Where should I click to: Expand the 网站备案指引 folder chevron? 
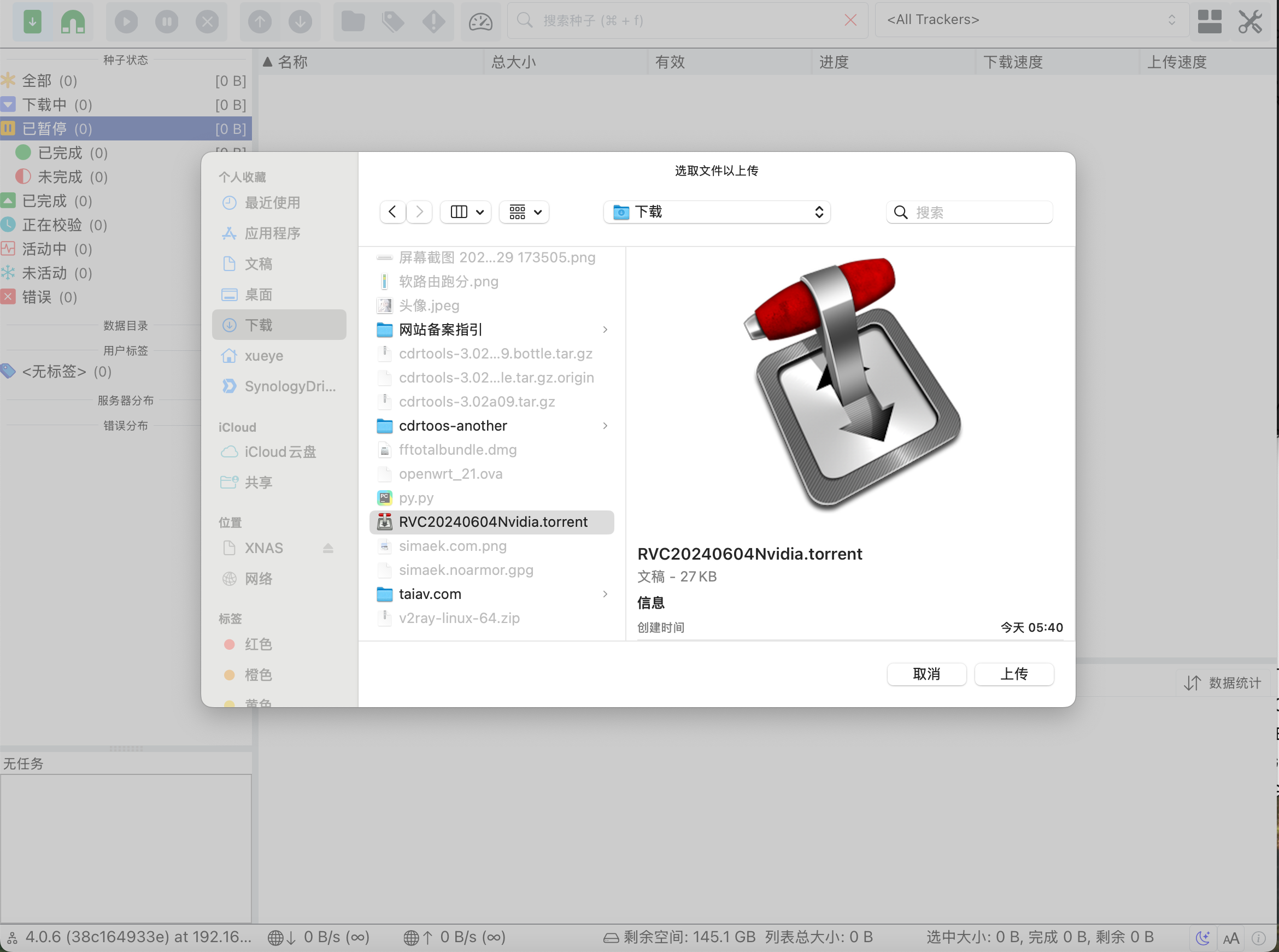pyautogui.click(x=605, y=330)
